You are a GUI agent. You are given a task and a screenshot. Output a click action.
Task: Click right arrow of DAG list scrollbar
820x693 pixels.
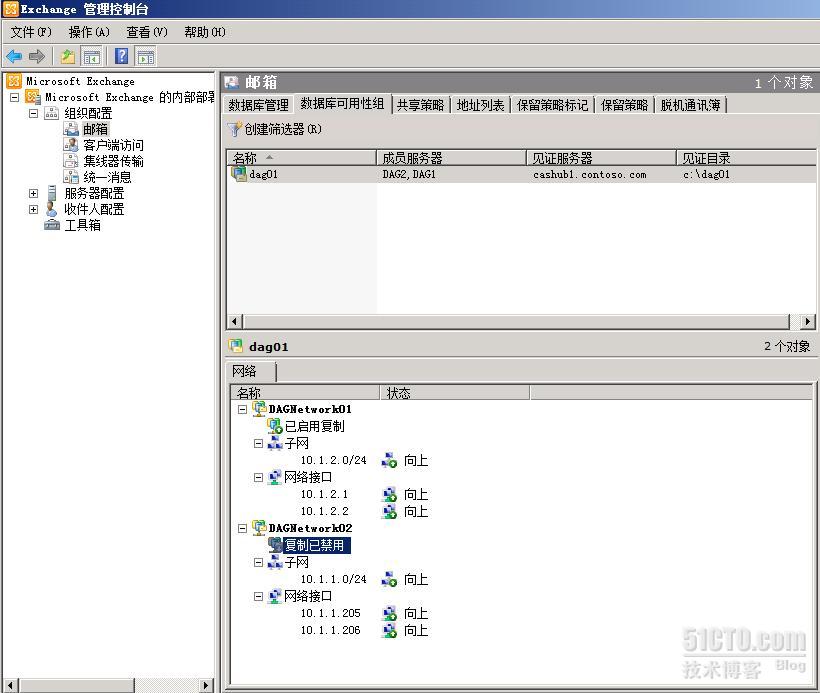808,321
